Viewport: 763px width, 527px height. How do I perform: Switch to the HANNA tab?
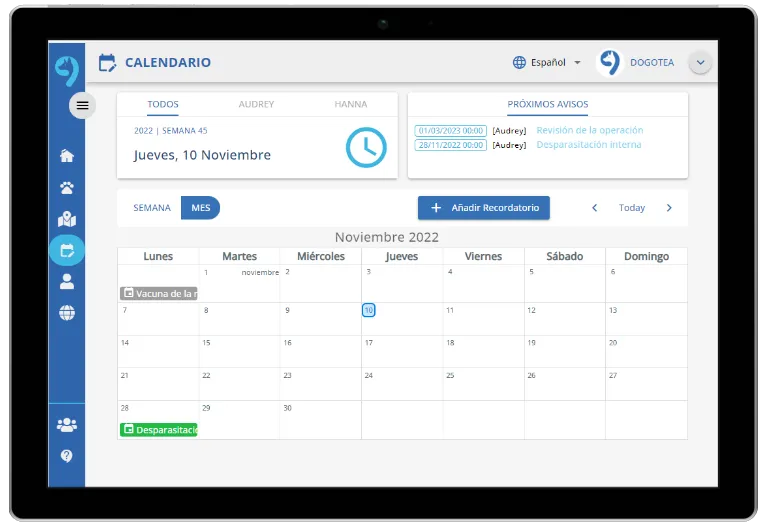pos(350,105)
